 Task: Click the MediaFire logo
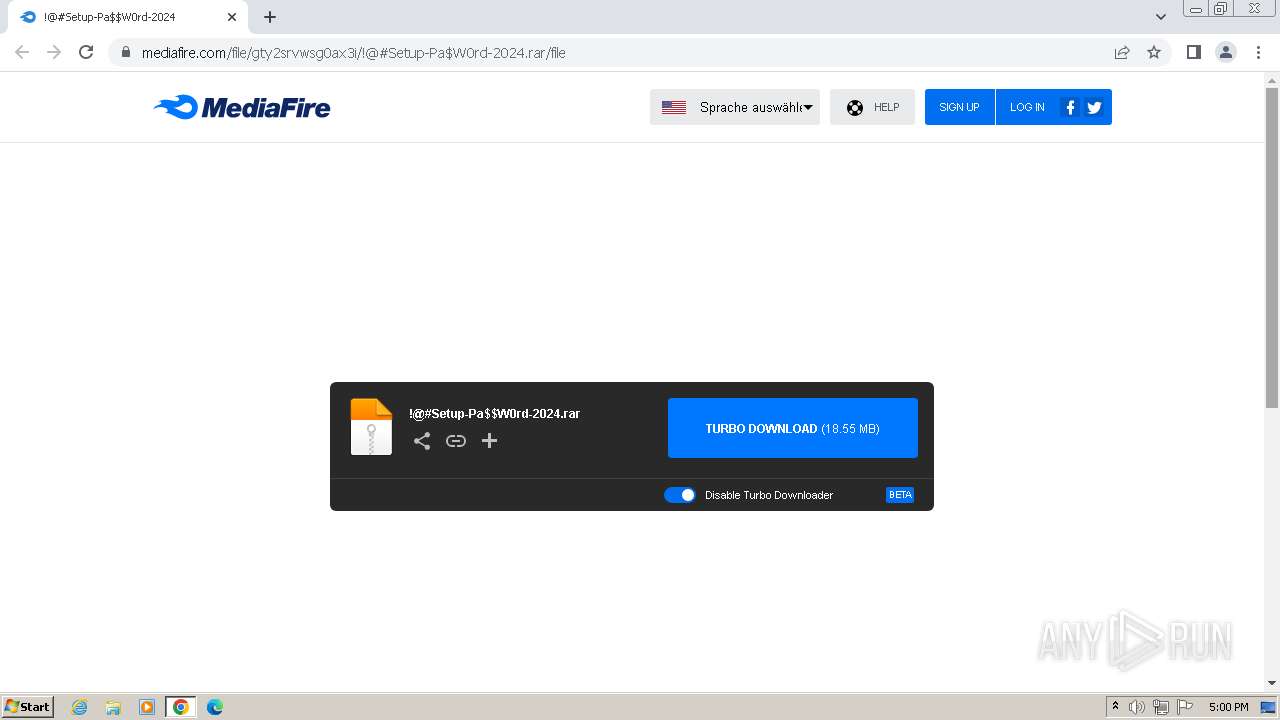242,107
